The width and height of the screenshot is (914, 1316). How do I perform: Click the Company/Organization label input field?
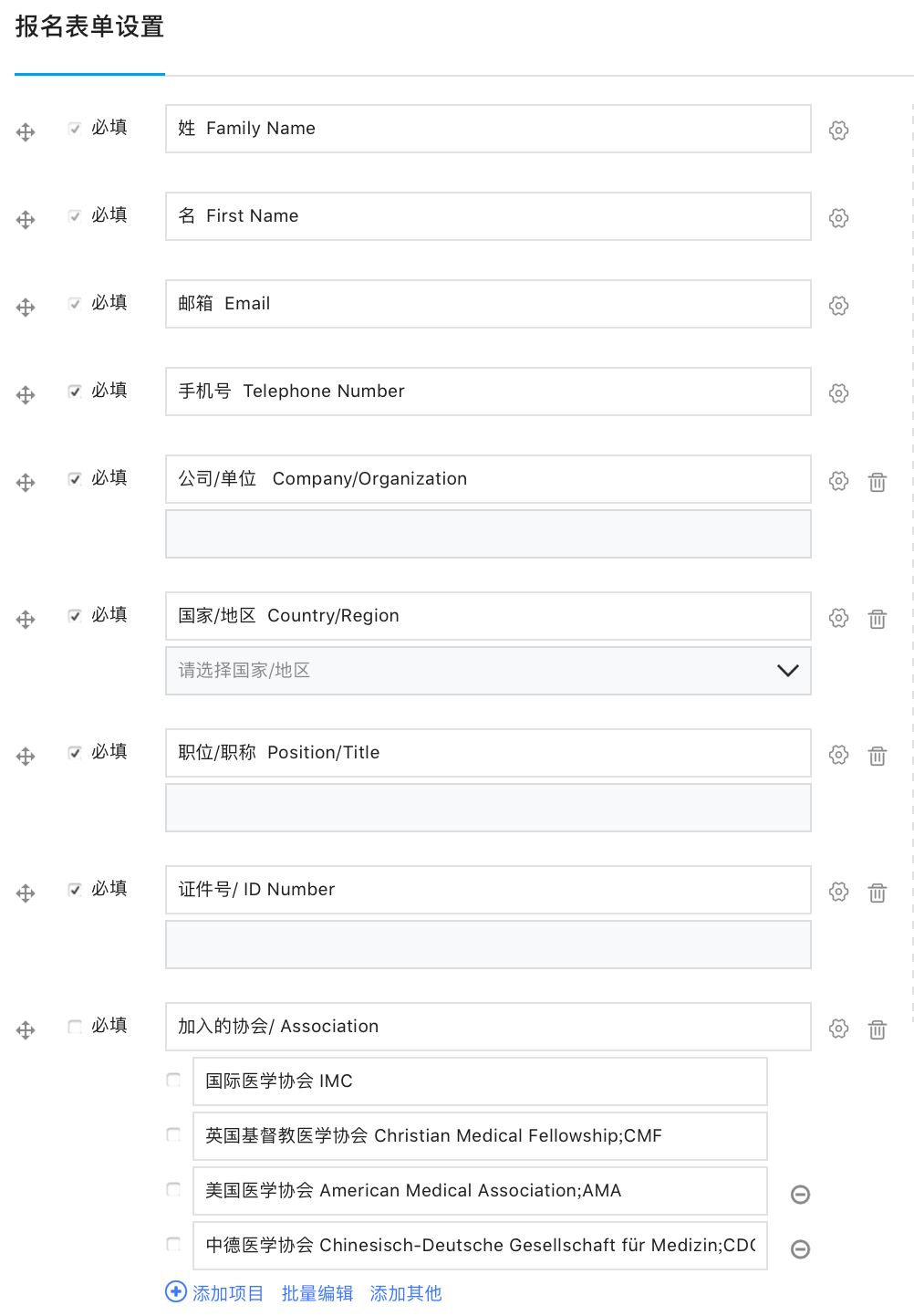coord(488,479)
